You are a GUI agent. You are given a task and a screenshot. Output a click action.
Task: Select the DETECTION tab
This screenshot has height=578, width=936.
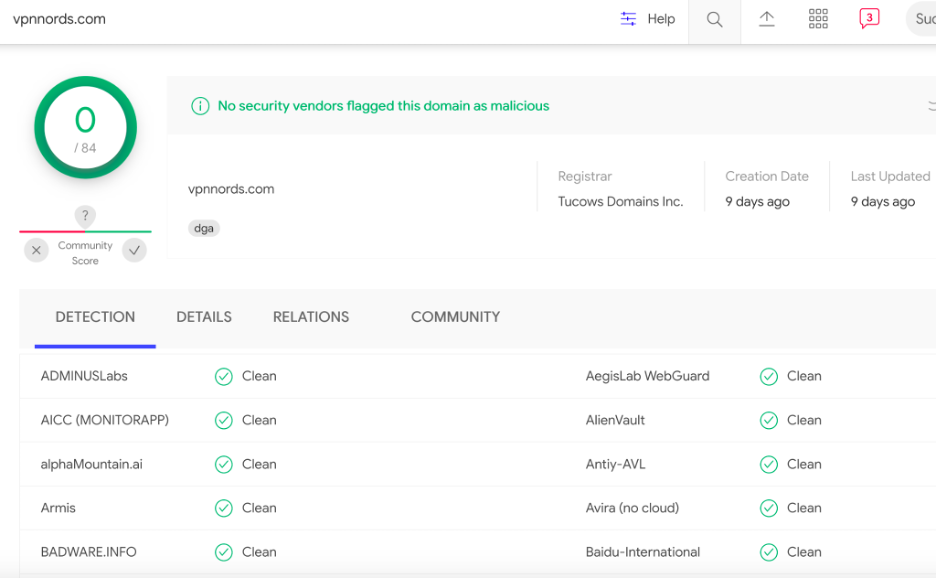tap(95, 317)
